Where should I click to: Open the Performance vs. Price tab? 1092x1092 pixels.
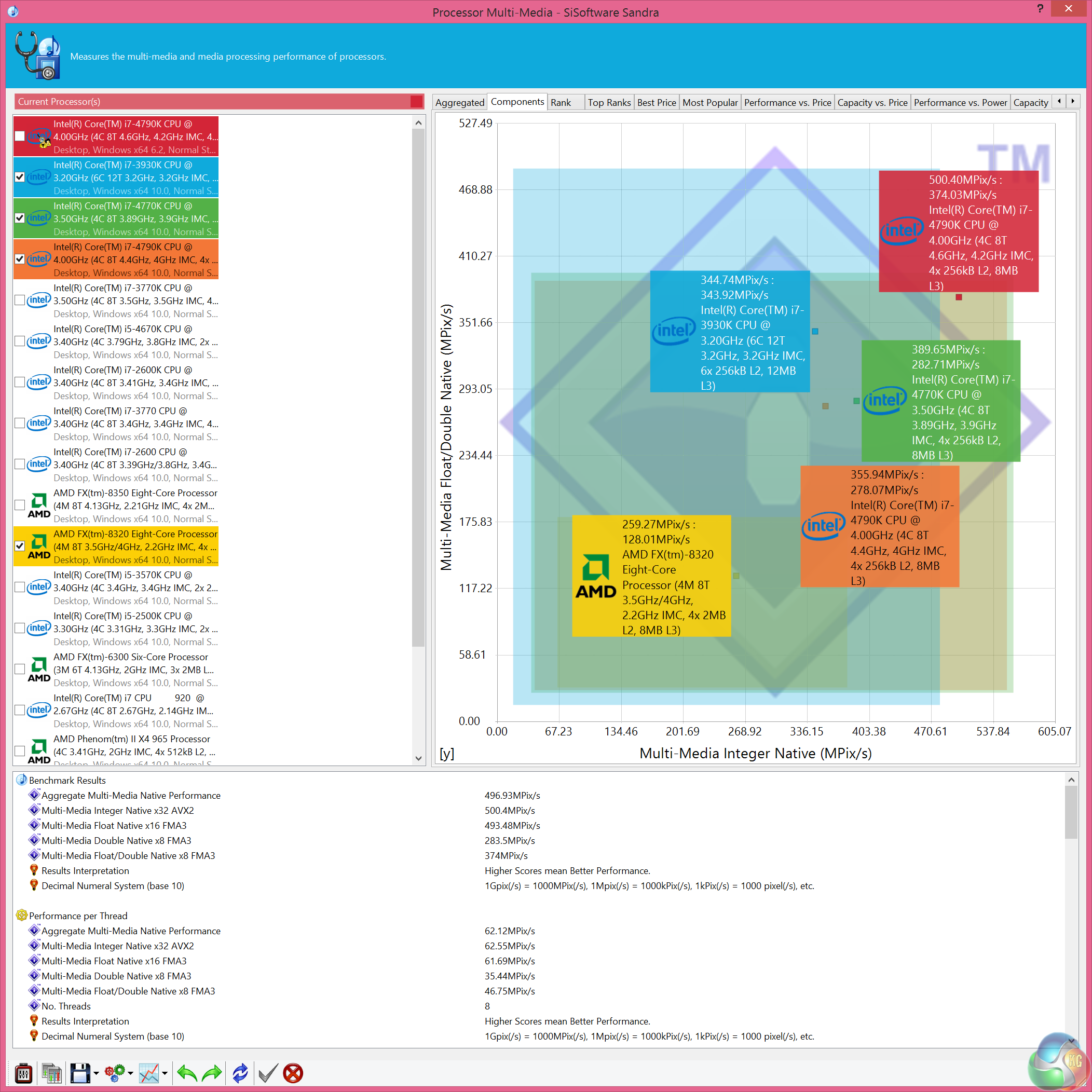click(787, 102)
